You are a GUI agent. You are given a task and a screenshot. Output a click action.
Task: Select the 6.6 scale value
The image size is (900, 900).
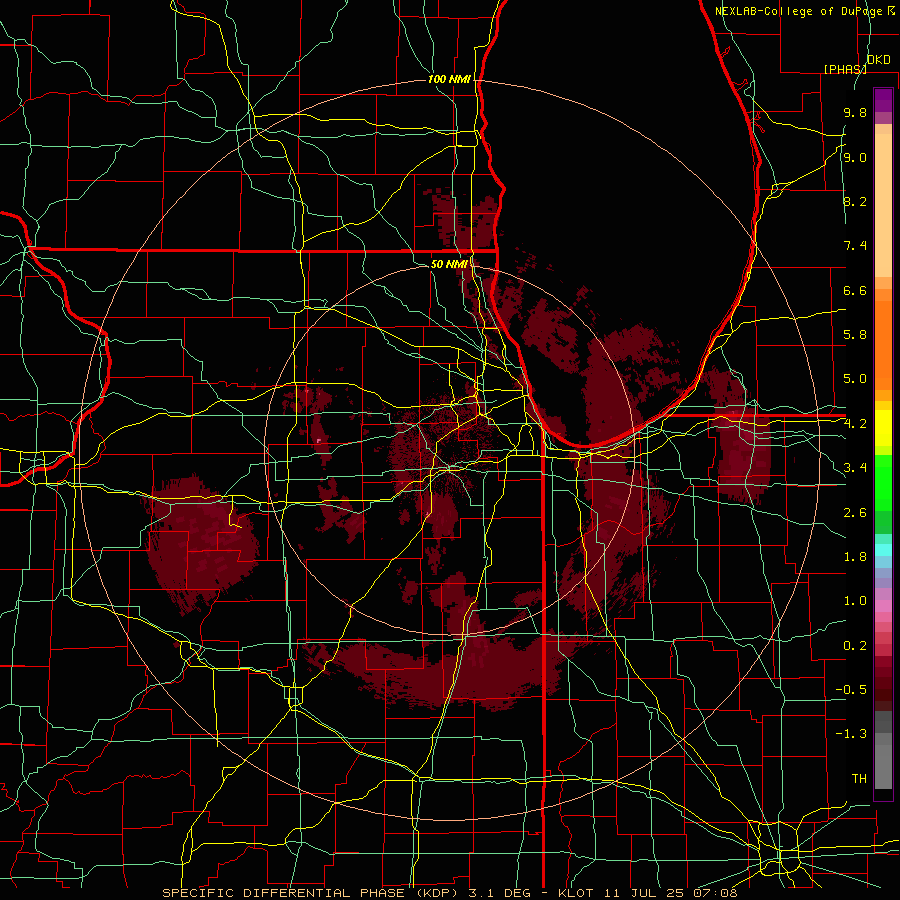coord(855,290)
